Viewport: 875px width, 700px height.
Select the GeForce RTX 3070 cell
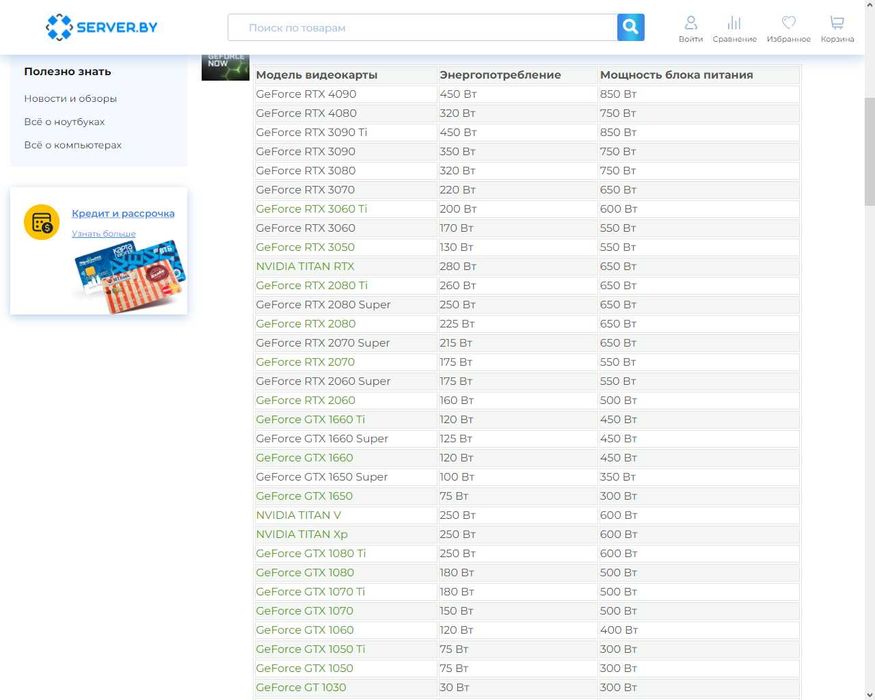tap(345, 190)
